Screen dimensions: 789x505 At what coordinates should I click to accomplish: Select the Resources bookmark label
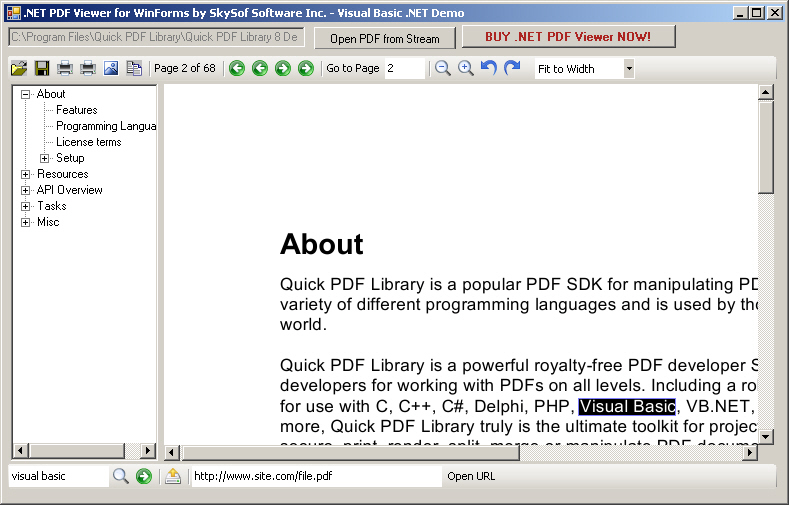point(62,175)
